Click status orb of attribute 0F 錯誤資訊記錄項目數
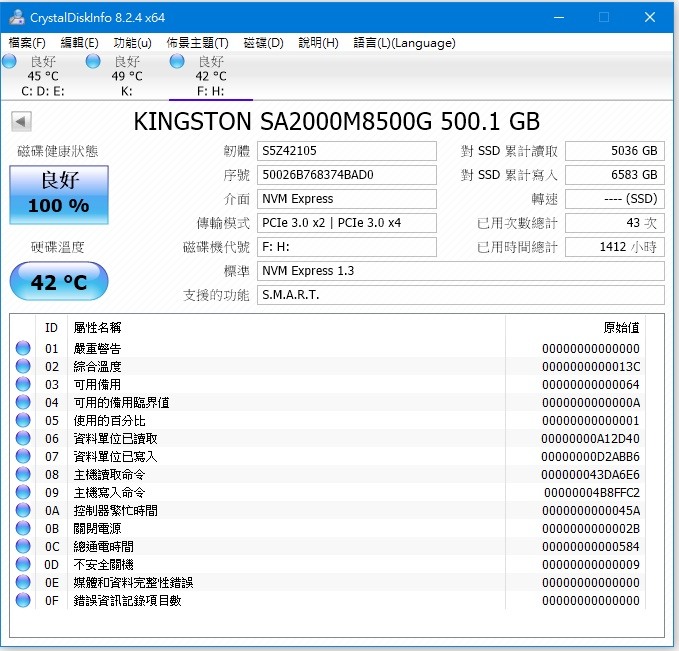 (x=23, y=600)
